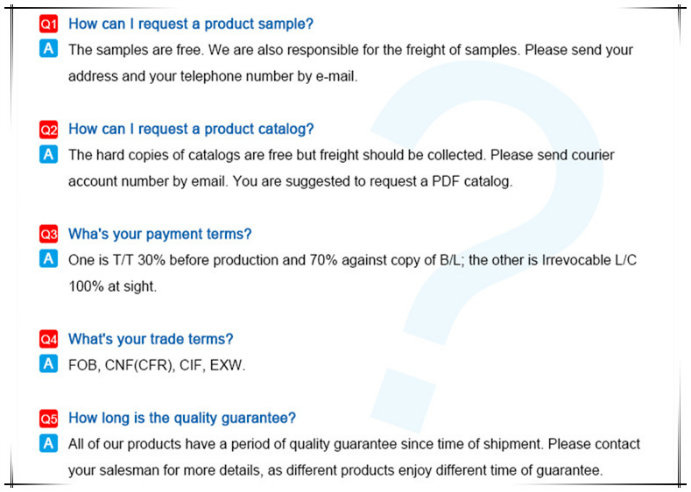Click the 'FOB, CNF(CFR), CIF, EXW.' answer
This screenshot has height=492, width=691.
tap(156, 365)
